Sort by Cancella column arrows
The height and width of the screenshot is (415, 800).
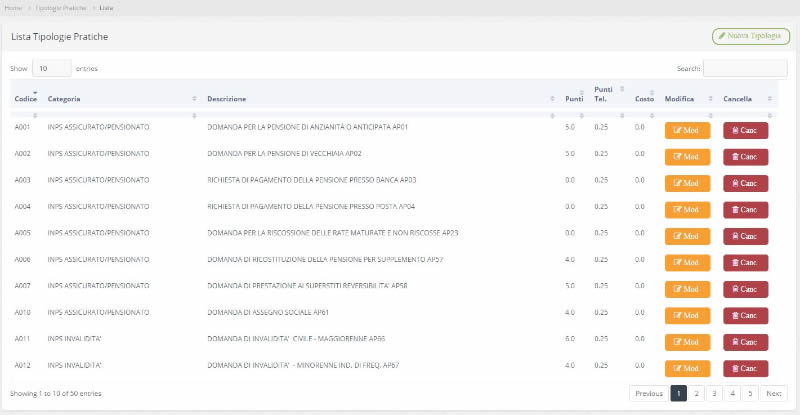769,99
